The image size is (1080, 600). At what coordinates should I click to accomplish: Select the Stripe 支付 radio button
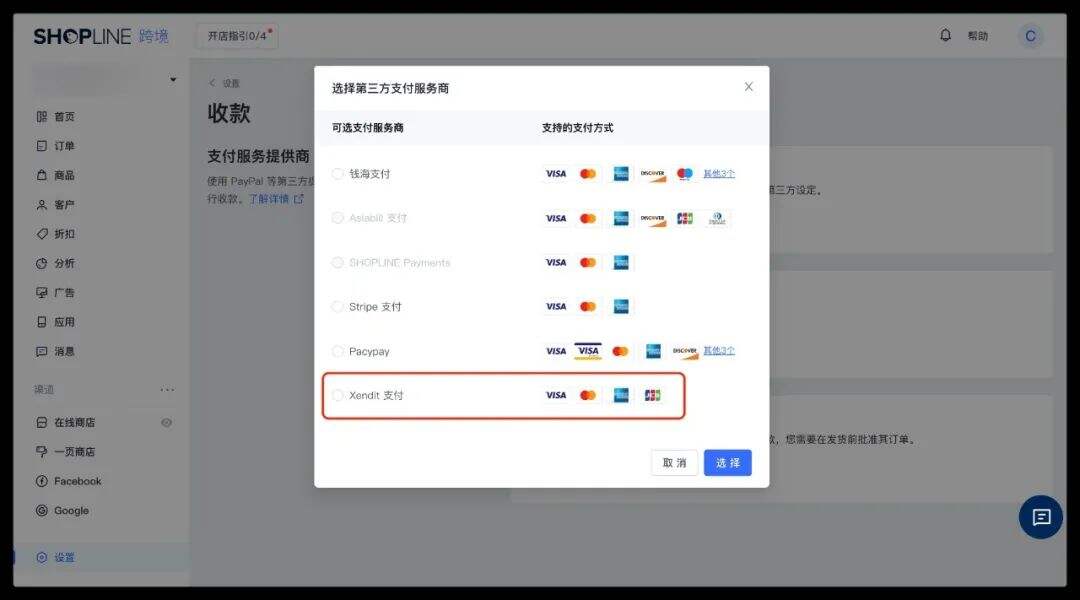coord(337,307)
